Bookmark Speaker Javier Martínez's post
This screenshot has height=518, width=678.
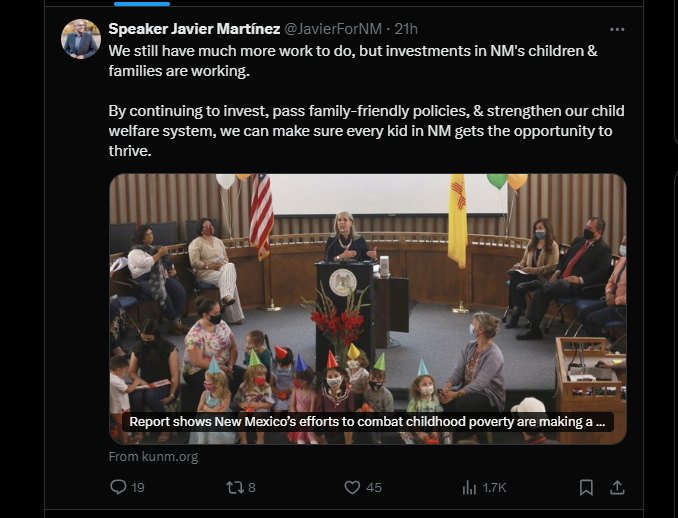pos(586,487)
